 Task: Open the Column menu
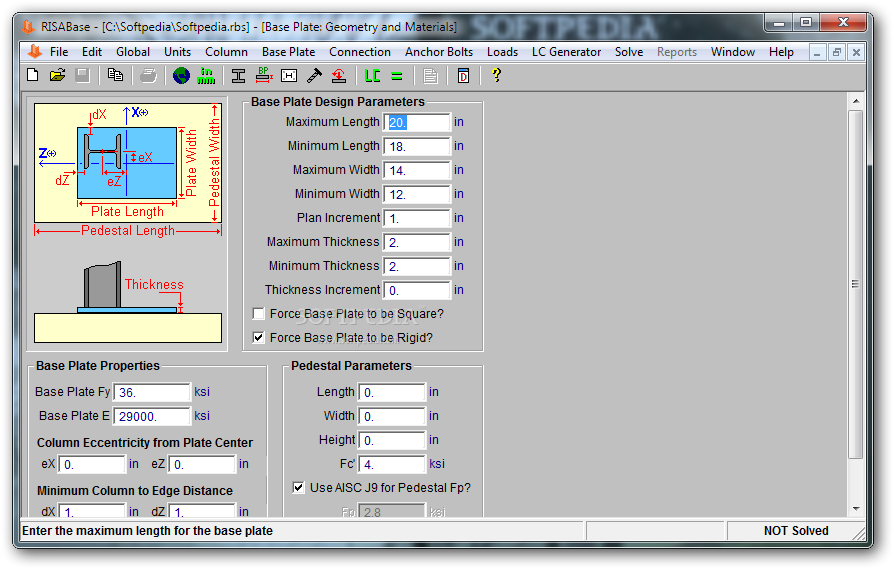[x=226, y=52]
